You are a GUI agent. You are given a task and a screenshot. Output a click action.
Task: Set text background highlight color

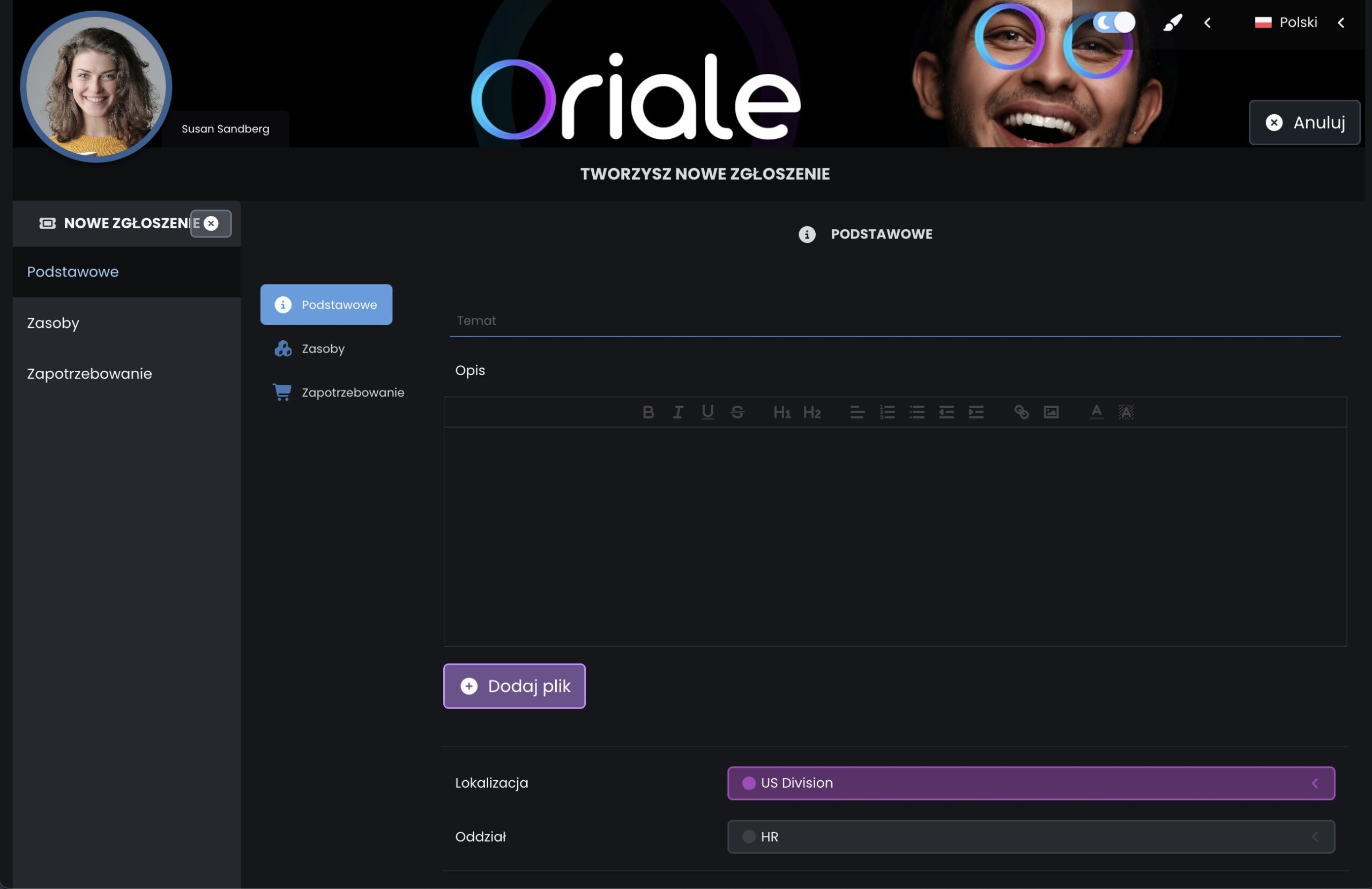coord(1126,412)
